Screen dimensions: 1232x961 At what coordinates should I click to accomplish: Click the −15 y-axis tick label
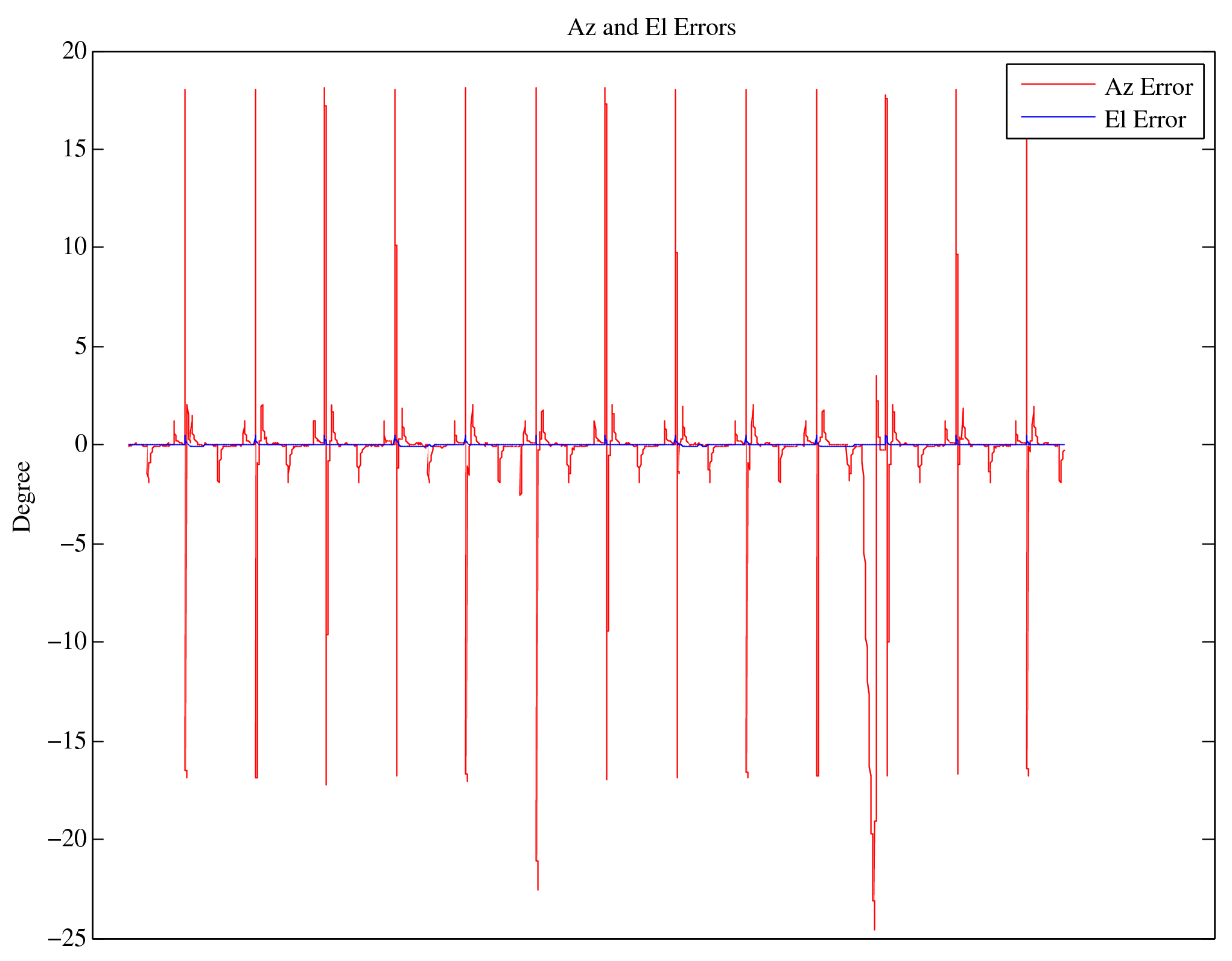(x=67, y=741)
